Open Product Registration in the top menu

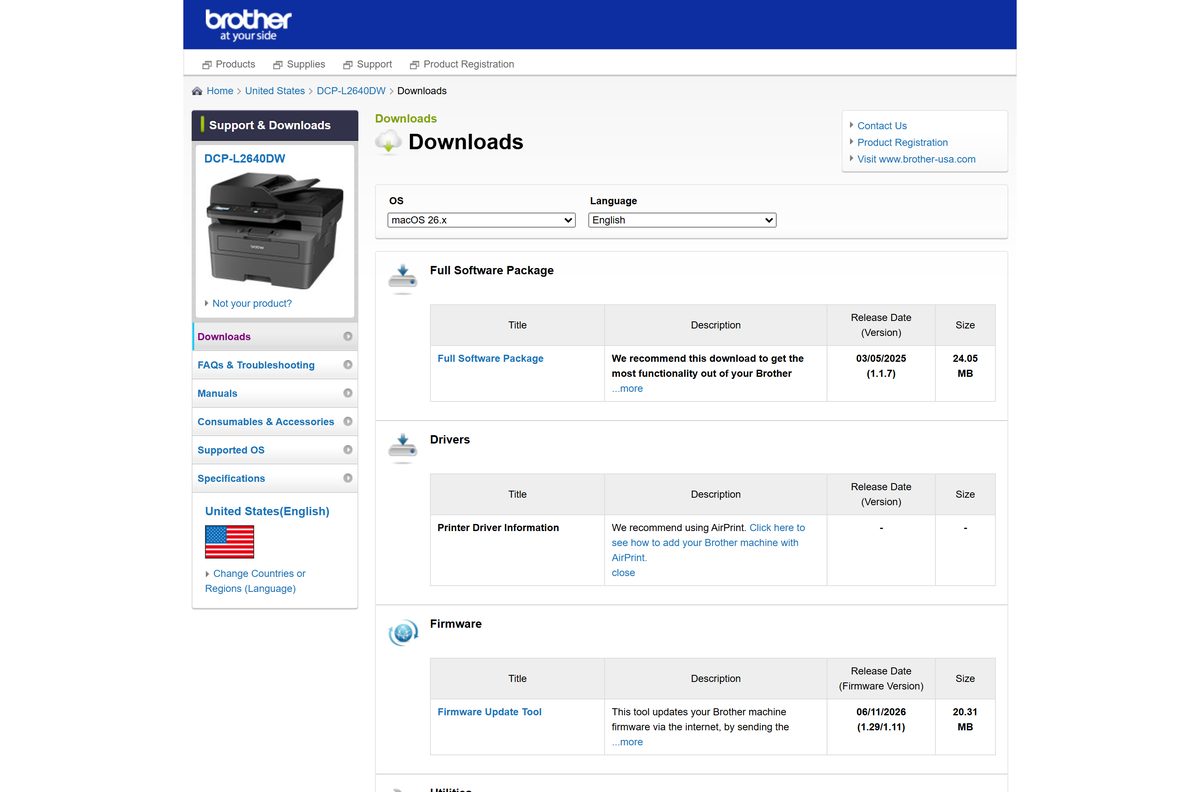[x=468, y=64]
